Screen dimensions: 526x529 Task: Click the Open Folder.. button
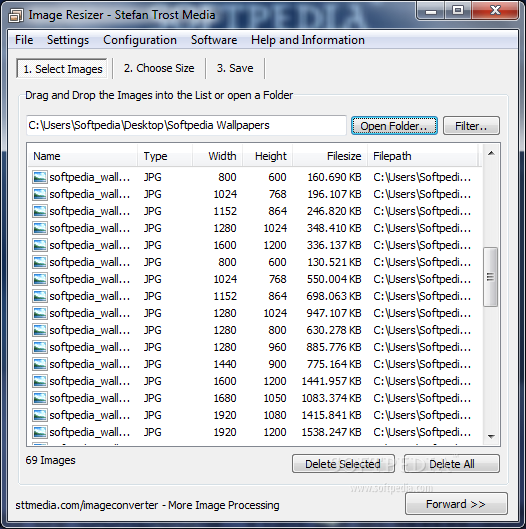click(x=394, y=126)
